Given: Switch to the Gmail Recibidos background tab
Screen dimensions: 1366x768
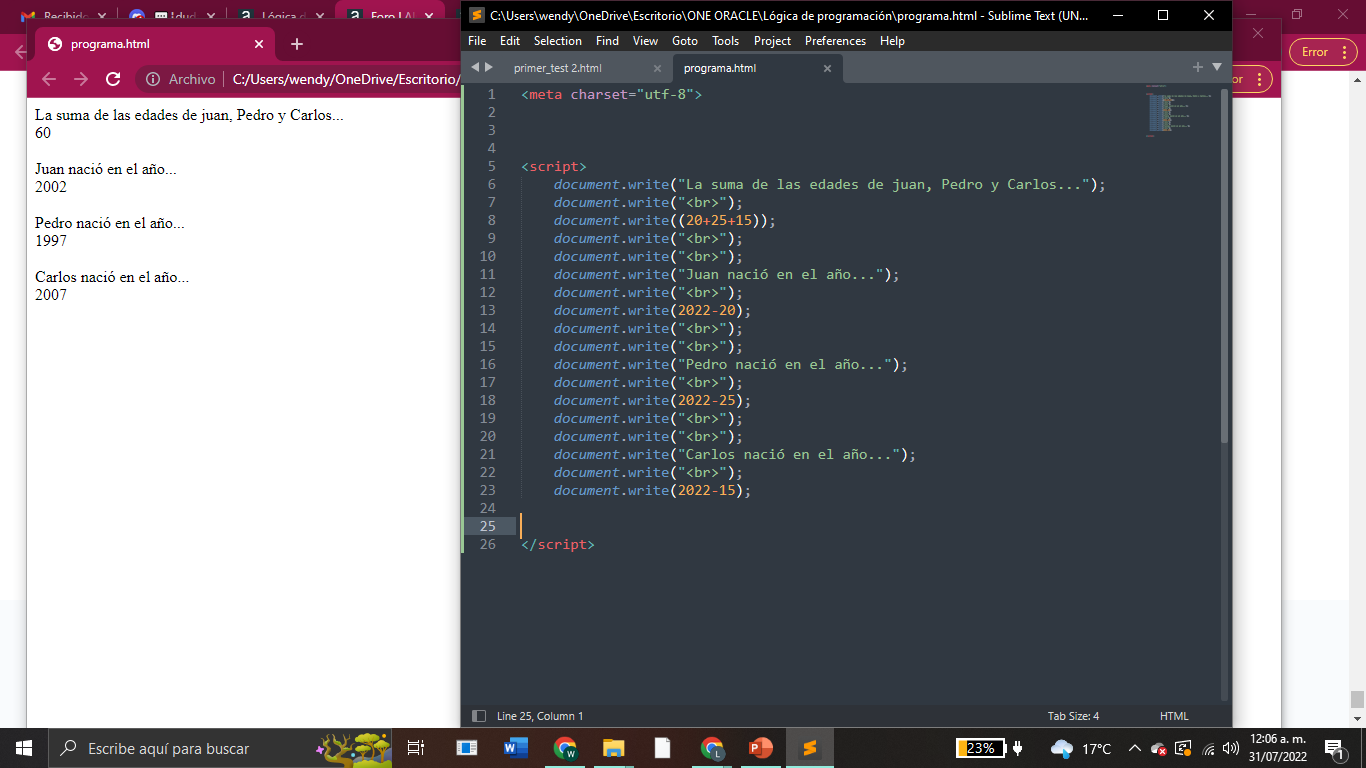Looking at the screenshot, I should click(62, 16).
